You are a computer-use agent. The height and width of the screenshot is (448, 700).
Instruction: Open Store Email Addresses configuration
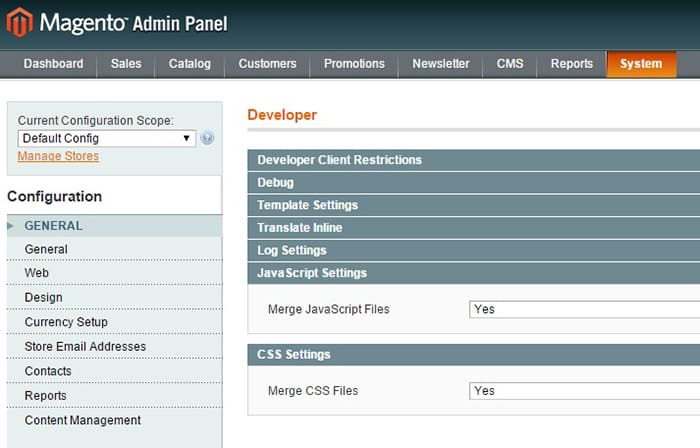tap(85, 347)
